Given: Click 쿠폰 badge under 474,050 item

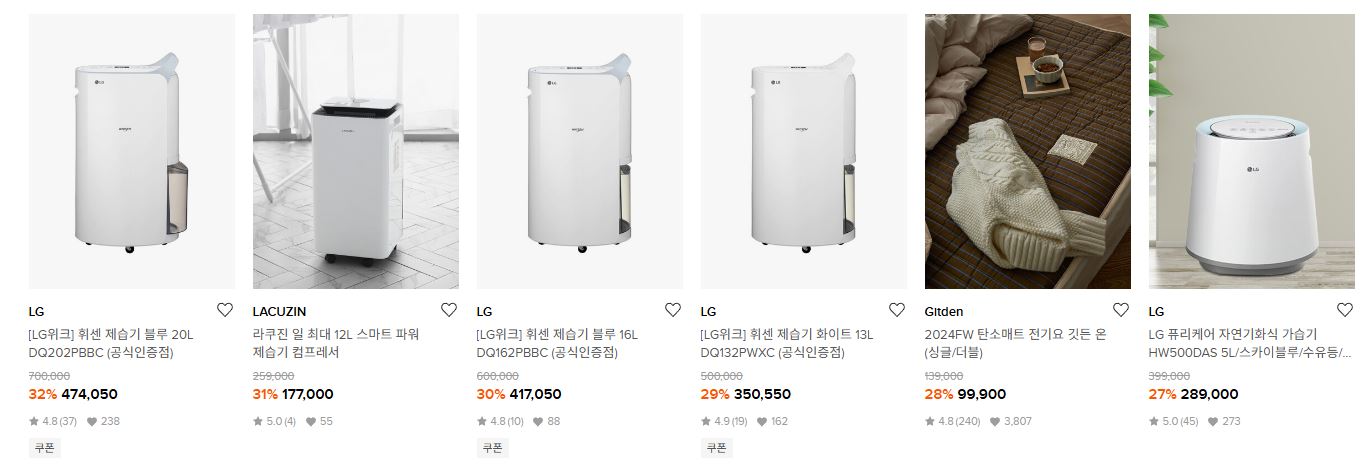Looking at the screenshot, I should coord(44,448).
